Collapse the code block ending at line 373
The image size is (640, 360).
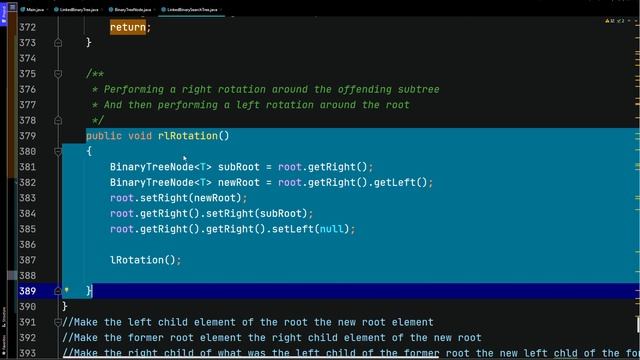(x=58, y=42)
